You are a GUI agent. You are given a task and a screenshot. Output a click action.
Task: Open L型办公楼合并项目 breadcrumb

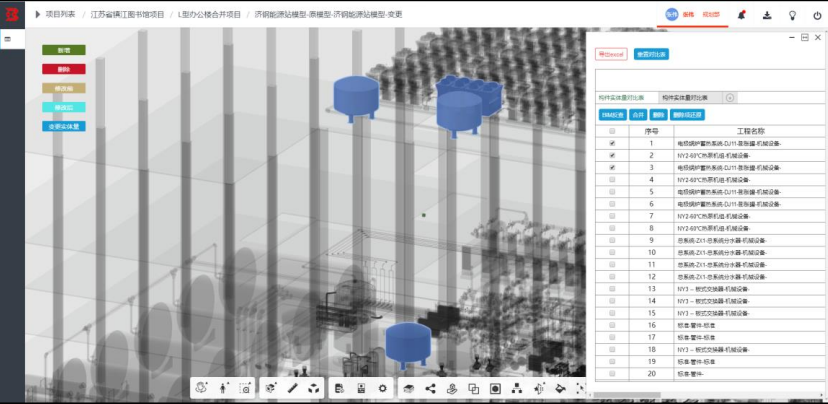[x=209, y=14]
